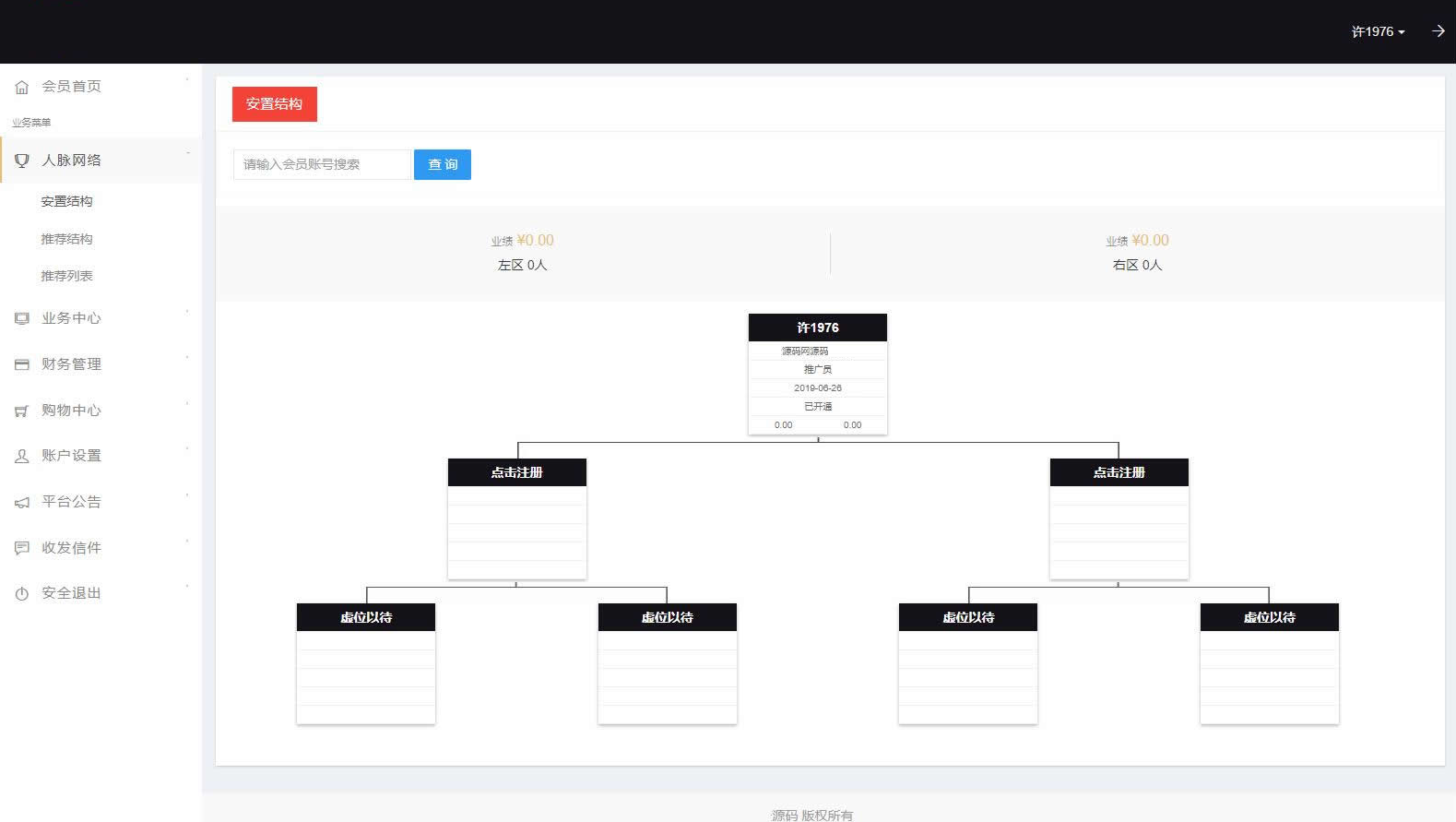Focus the member account search field
The height and width of the screenshot is (822, 1456).
(x=322, y=164)
